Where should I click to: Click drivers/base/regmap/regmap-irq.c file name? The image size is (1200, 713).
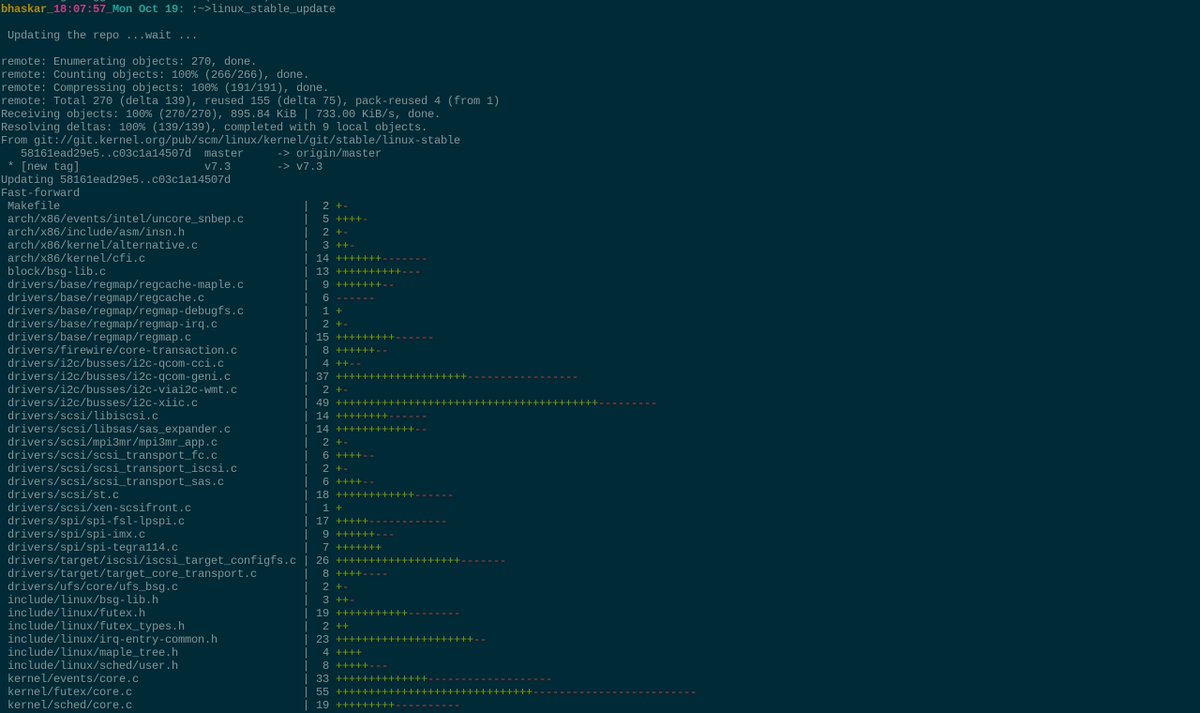[x=112, y=324]
